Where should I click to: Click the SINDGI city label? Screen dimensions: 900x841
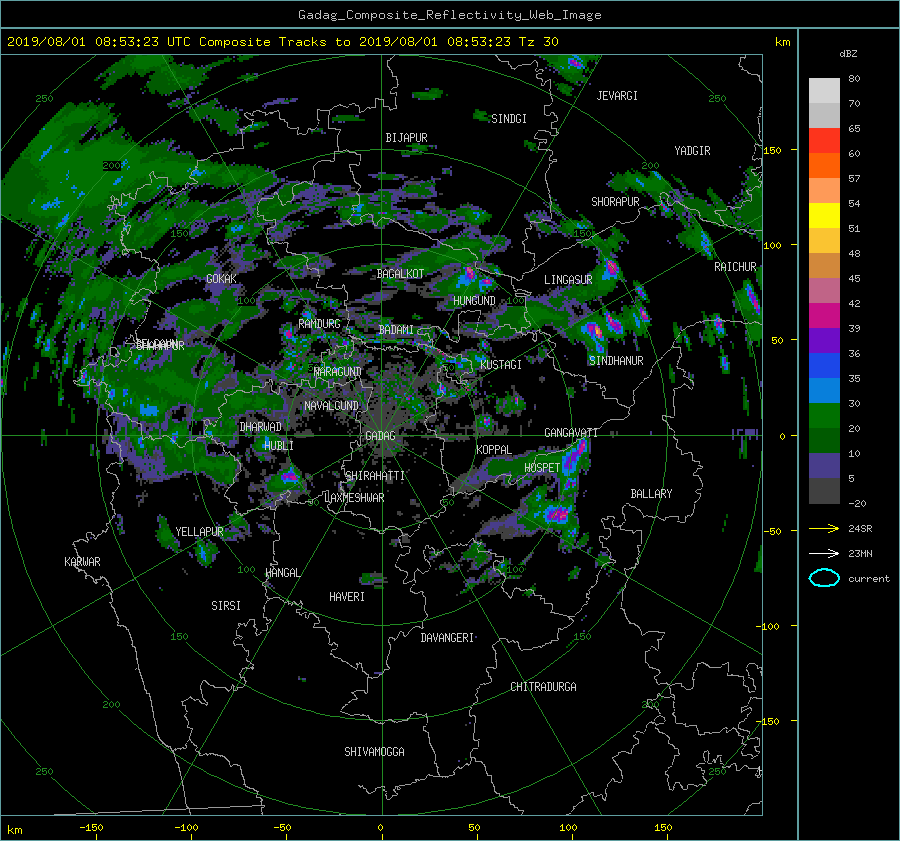pyautogui.click(x=509, y=119)
